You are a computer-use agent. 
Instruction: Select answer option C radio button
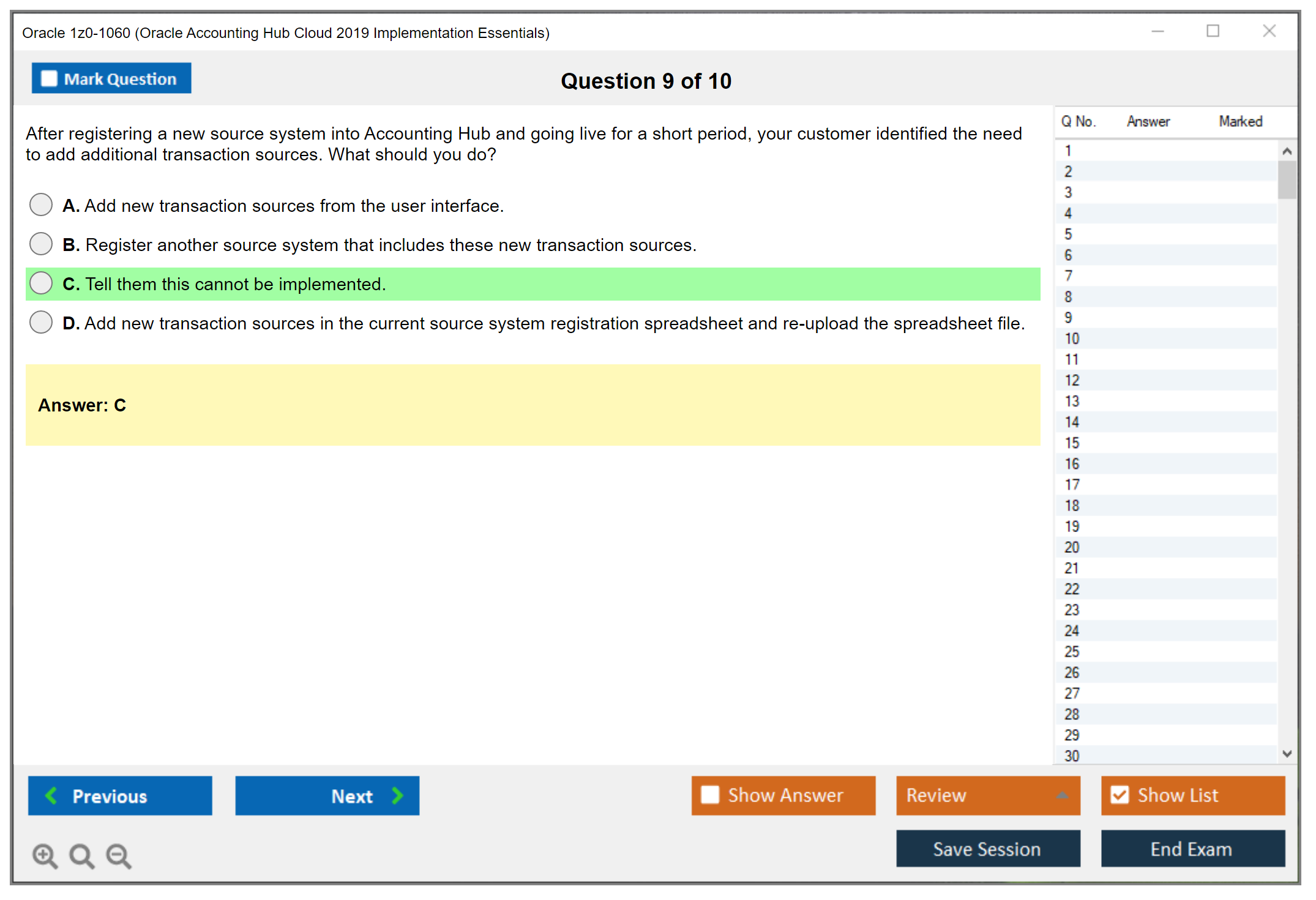[40, 283]
